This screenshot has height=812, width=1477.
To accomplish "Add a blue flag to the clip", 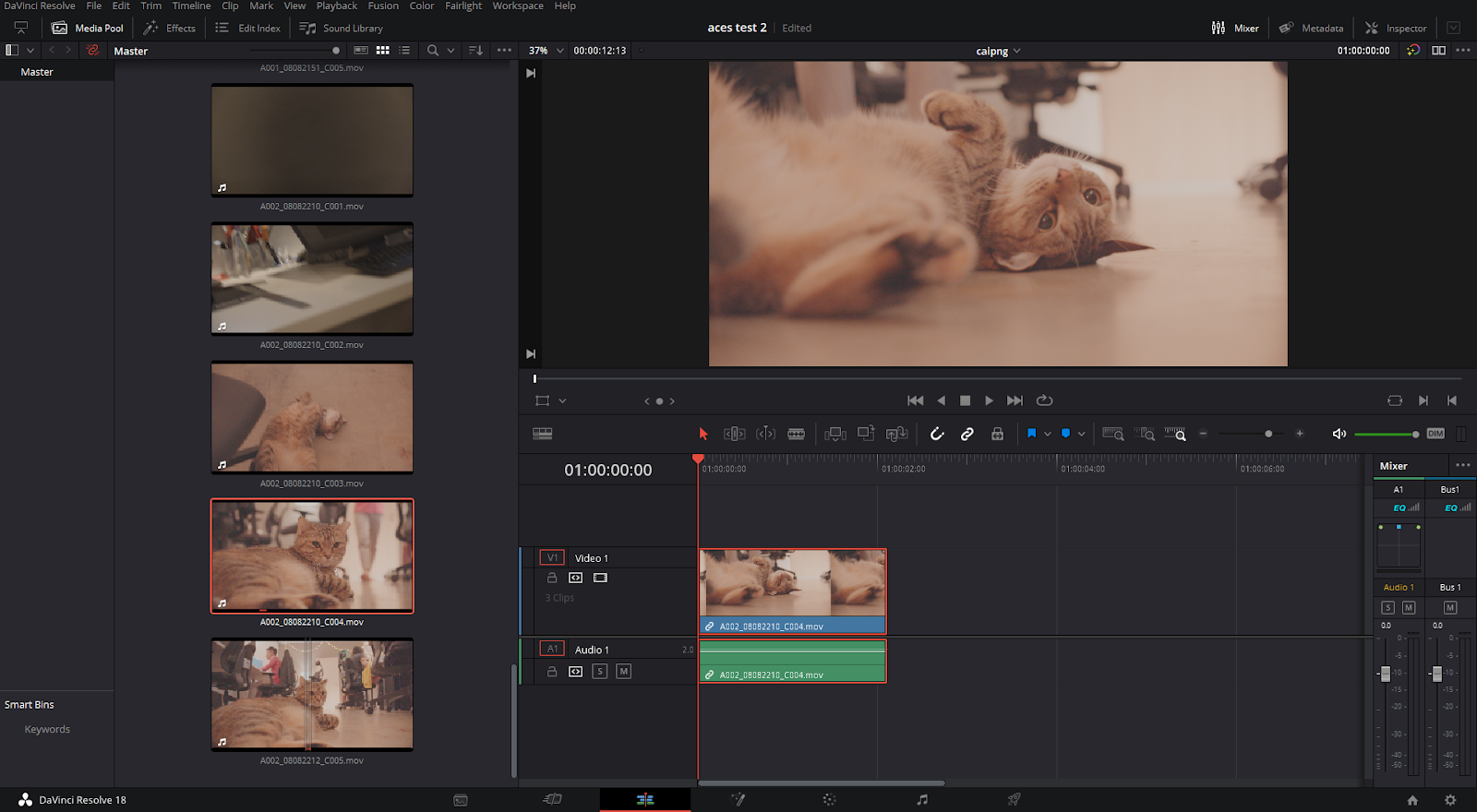I will tap(1032, 434).
